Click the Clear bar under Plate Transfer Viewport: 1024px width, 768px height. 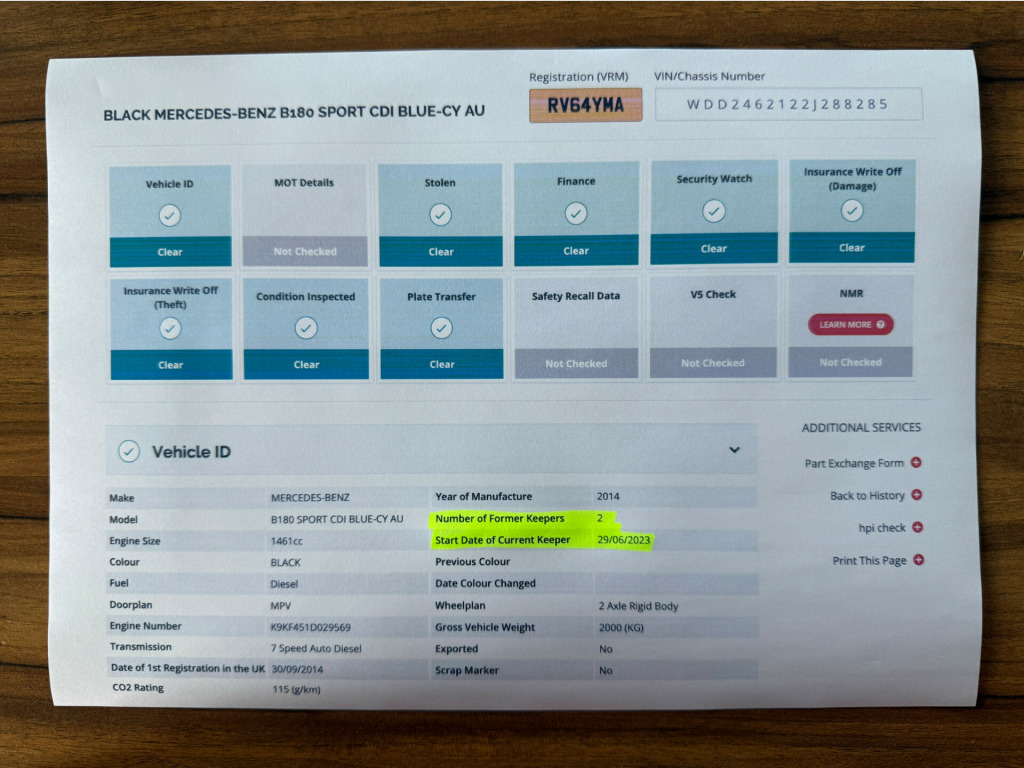441,364
